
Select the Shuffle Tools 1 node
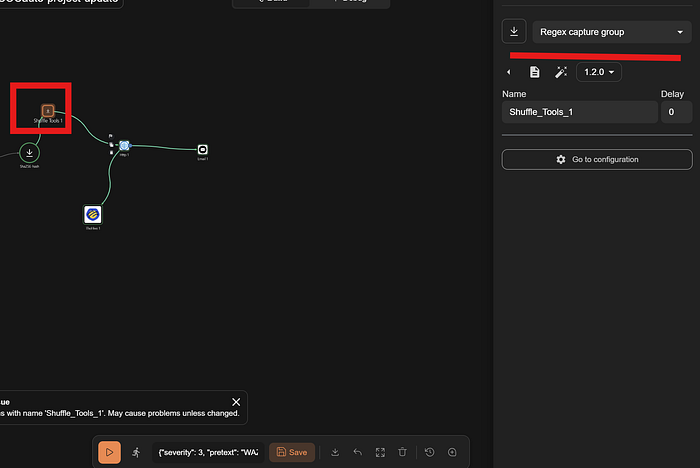[48, 110]
